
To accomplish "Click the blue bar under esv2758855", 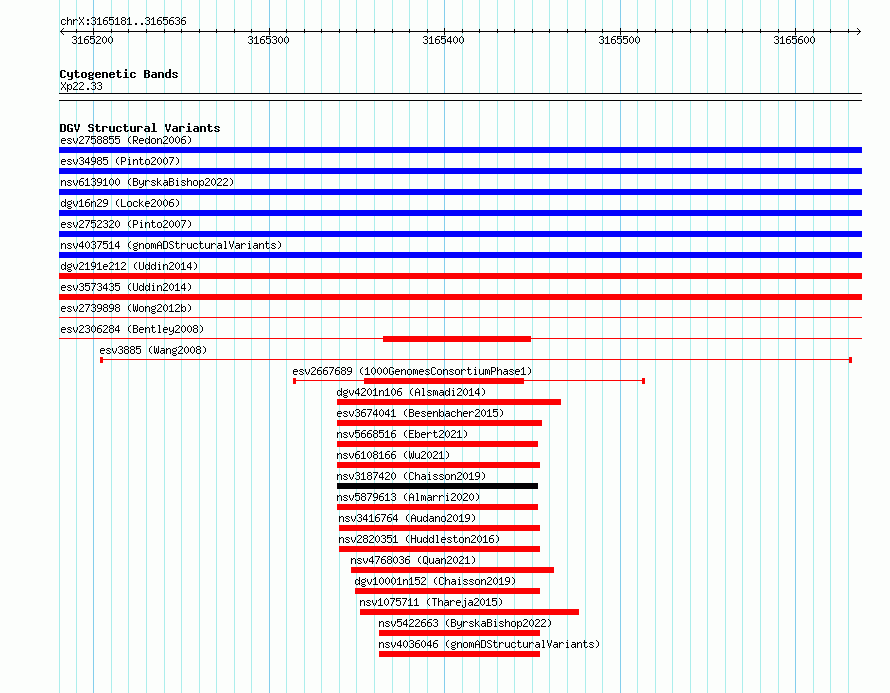I will point(460,150).
